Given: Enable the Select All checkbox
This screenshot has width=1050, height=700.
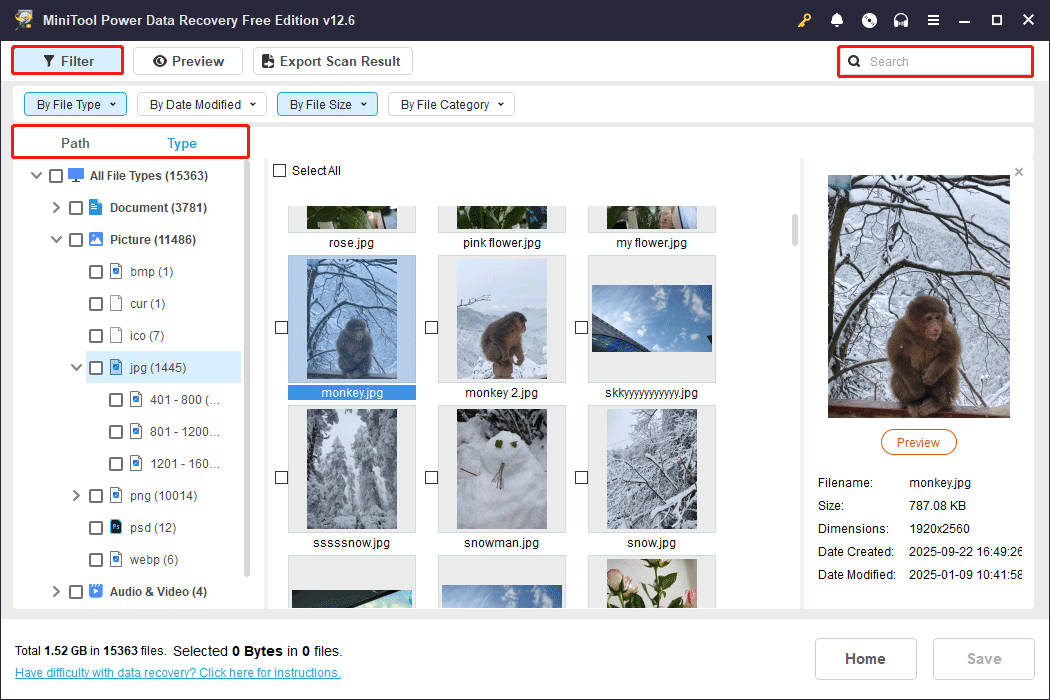Looking at the screenshot, I should [279, 170].
